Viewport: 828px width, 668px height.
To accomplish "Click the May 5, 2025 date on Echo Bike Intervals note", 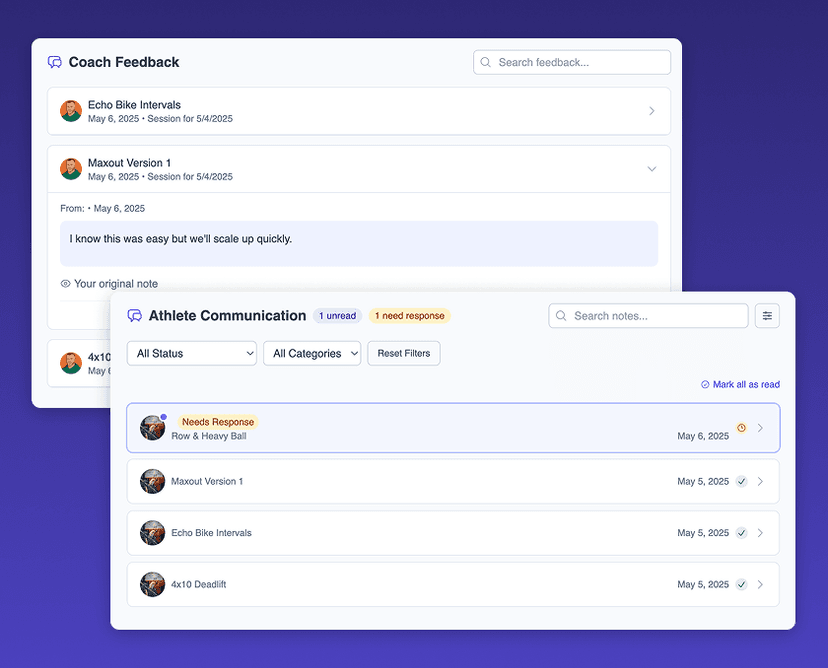I will click(703, 533).
